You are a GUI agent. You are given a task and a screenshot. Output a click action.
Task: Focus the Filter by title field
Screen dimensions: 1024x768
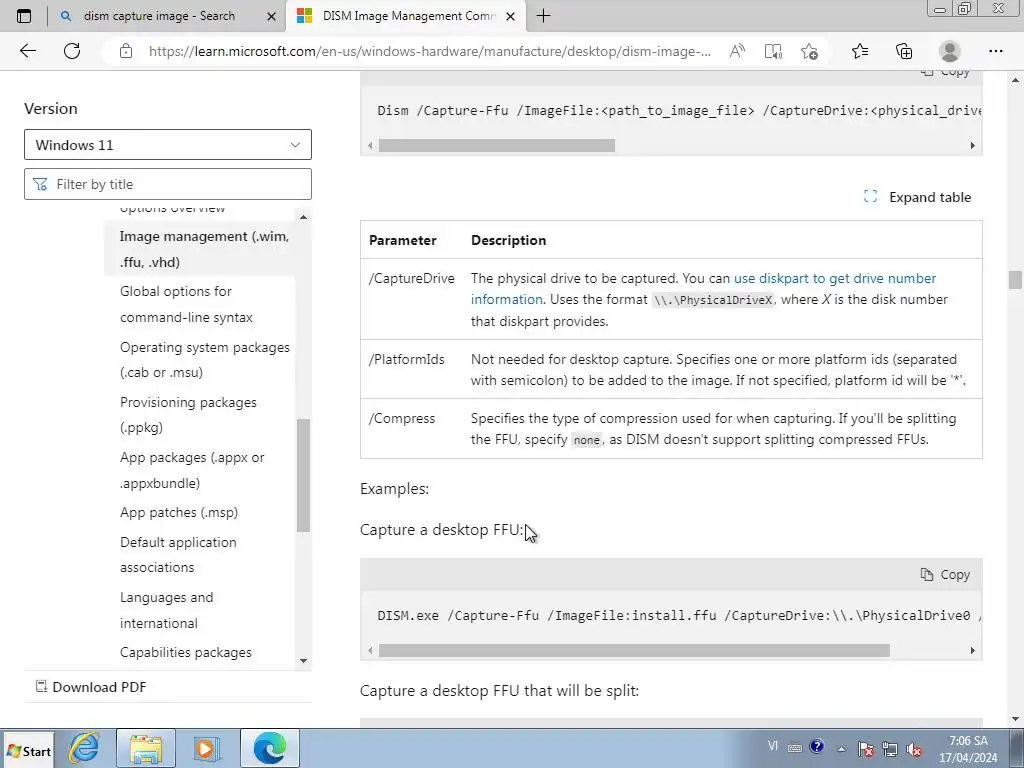click(168, 184)
